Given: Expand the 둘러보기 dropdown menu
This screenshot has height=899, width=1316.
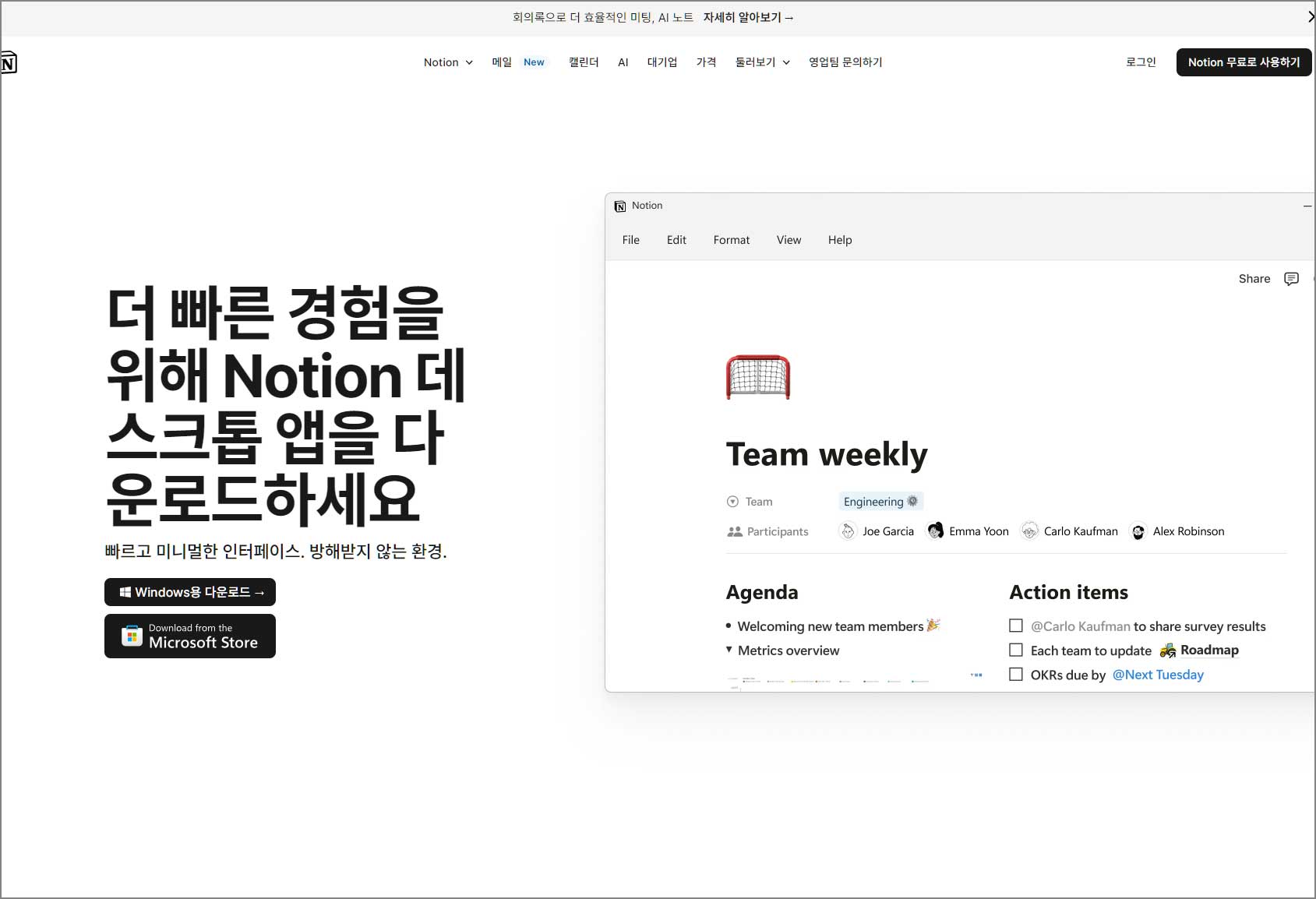Looking at the screenshot, I should 763,62.
